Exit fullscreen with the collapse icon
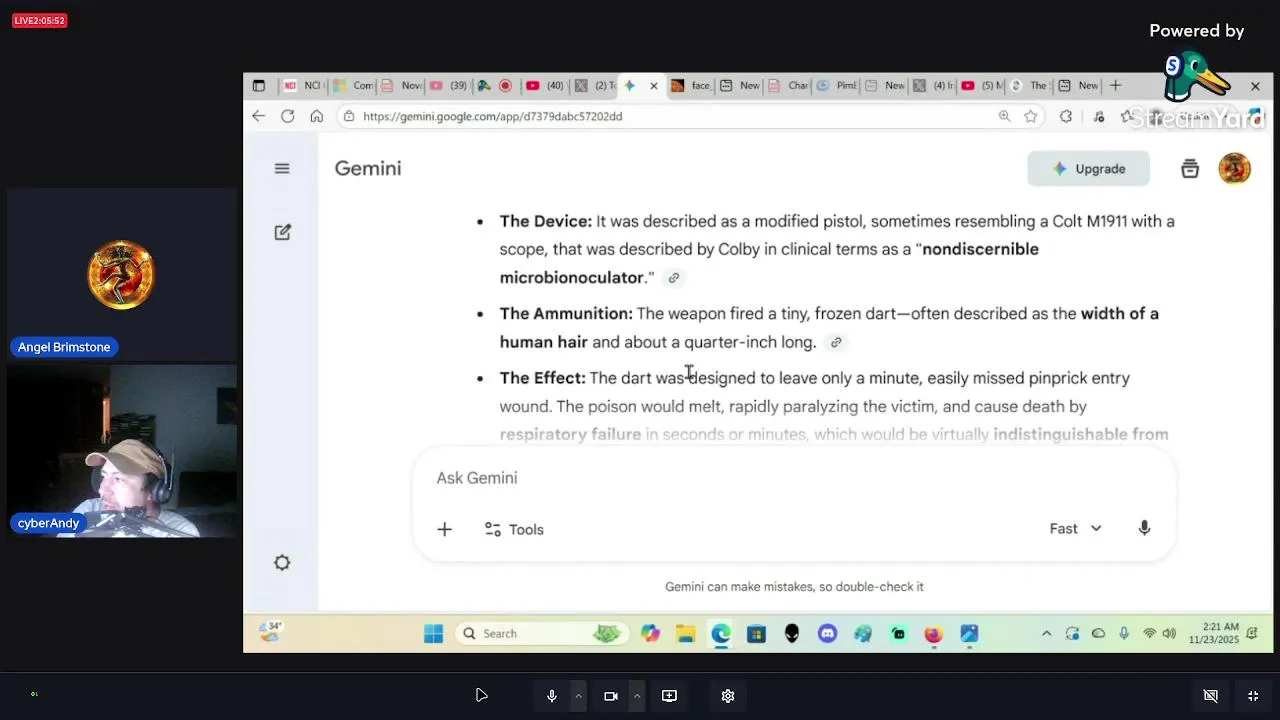 pos(1253,696)
